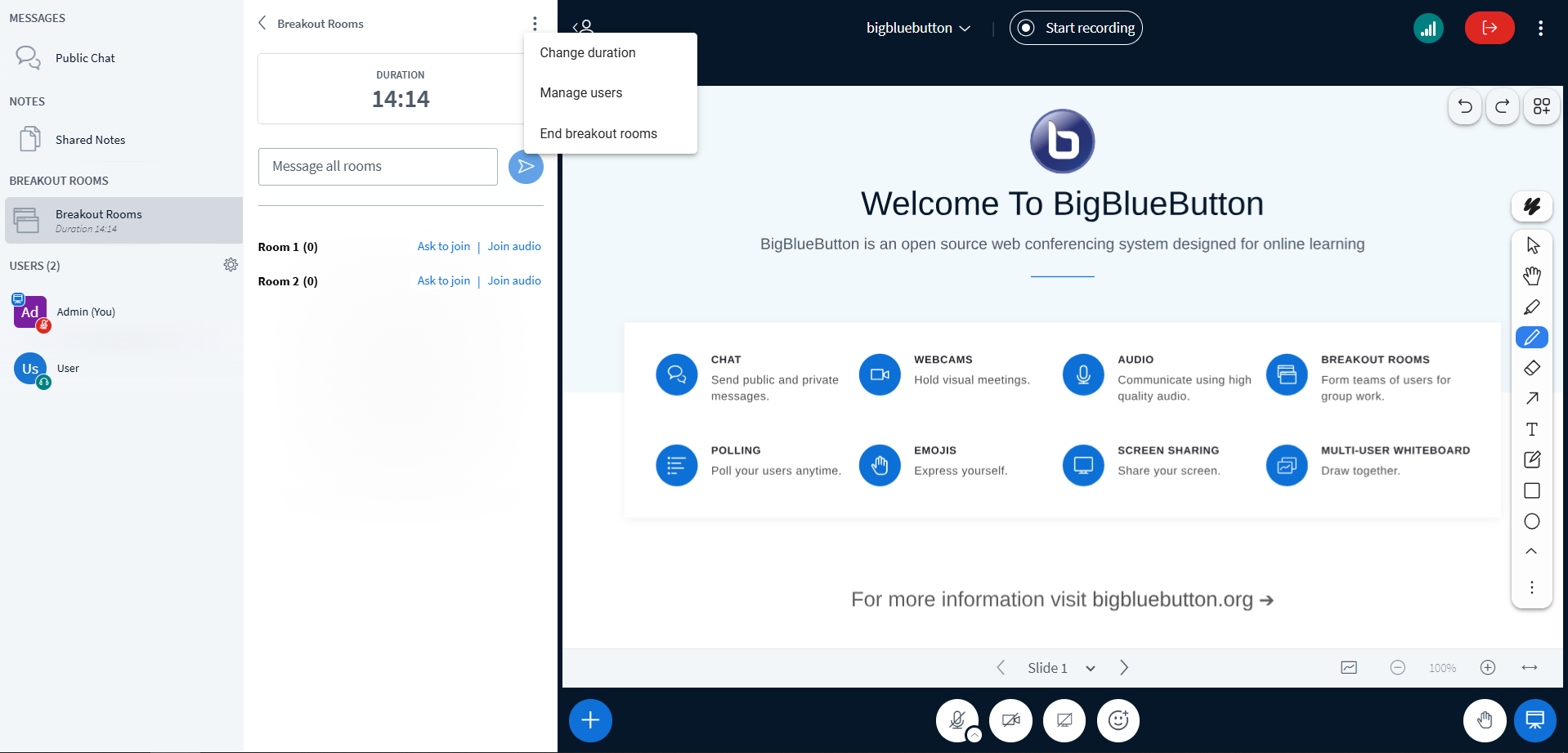
Task: Toggle fit to width
Action: click(1530, 668)
